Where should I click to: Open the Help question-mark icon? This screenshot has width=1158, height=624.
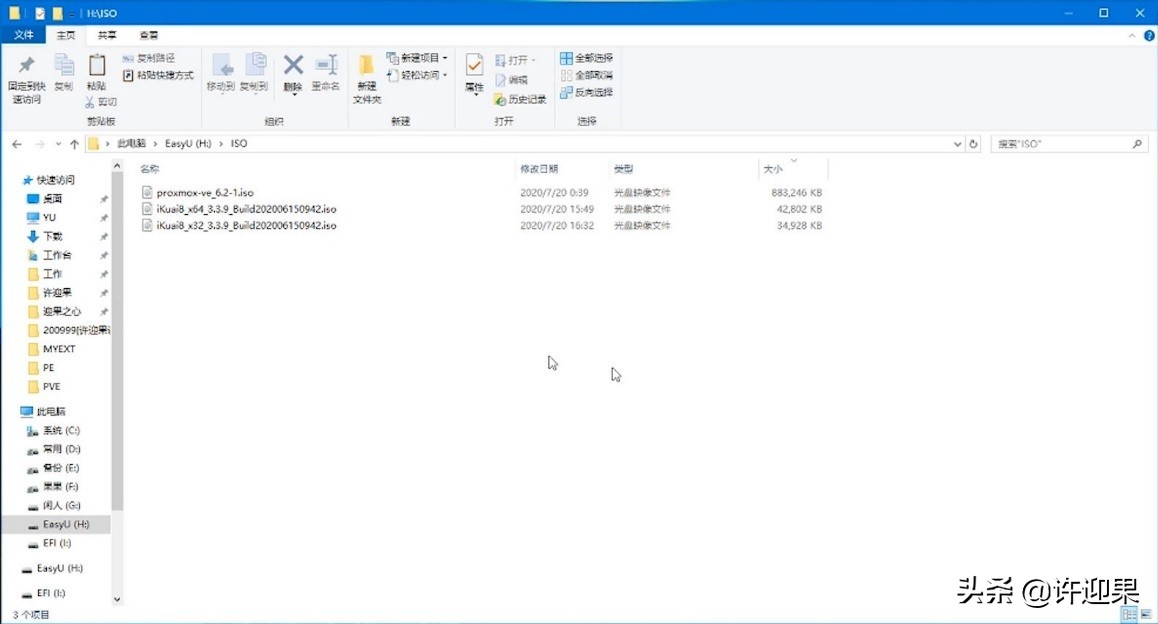[x=1149, y=35]
